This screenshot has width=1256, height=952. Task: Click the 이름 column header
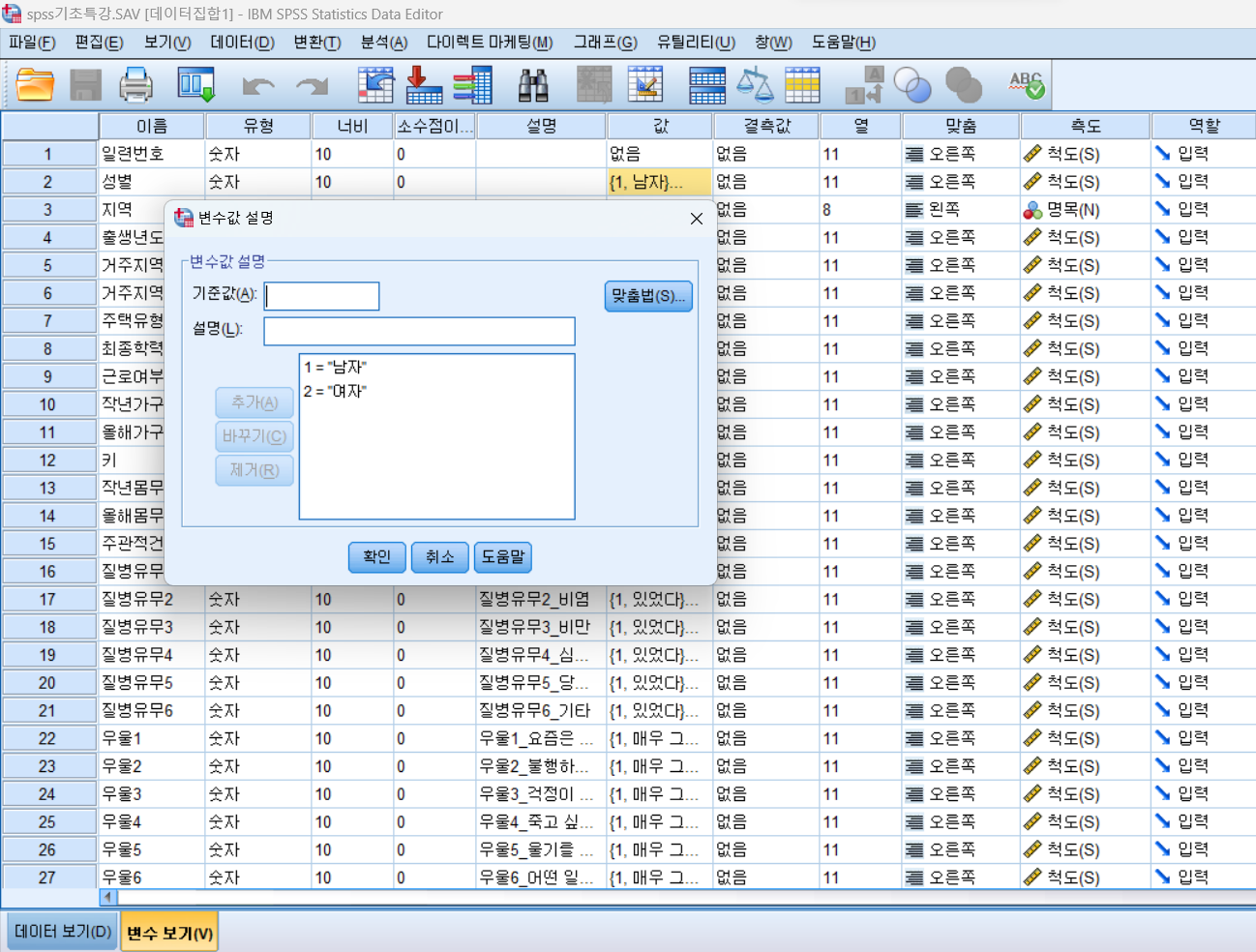pos(152,126)
